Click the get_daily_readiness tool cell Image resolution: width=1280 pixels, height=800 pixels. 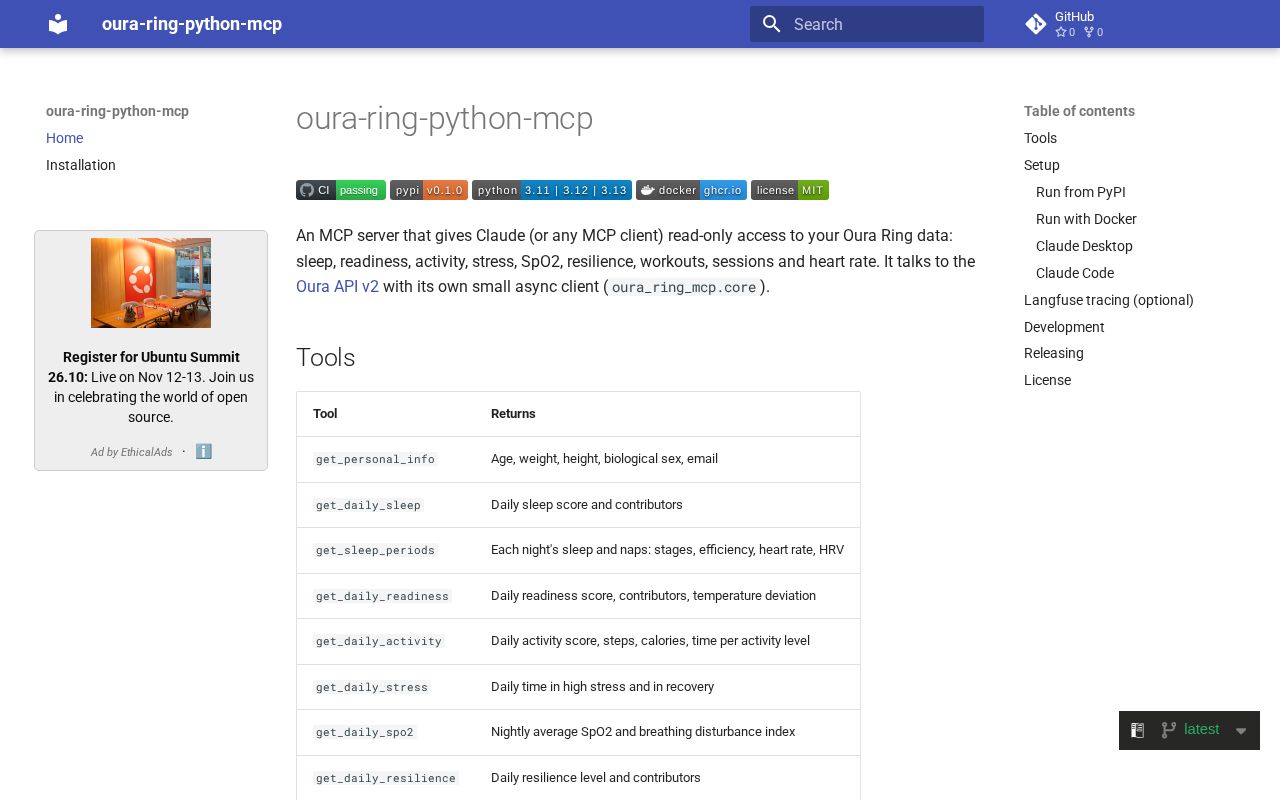tap(382, 596)
